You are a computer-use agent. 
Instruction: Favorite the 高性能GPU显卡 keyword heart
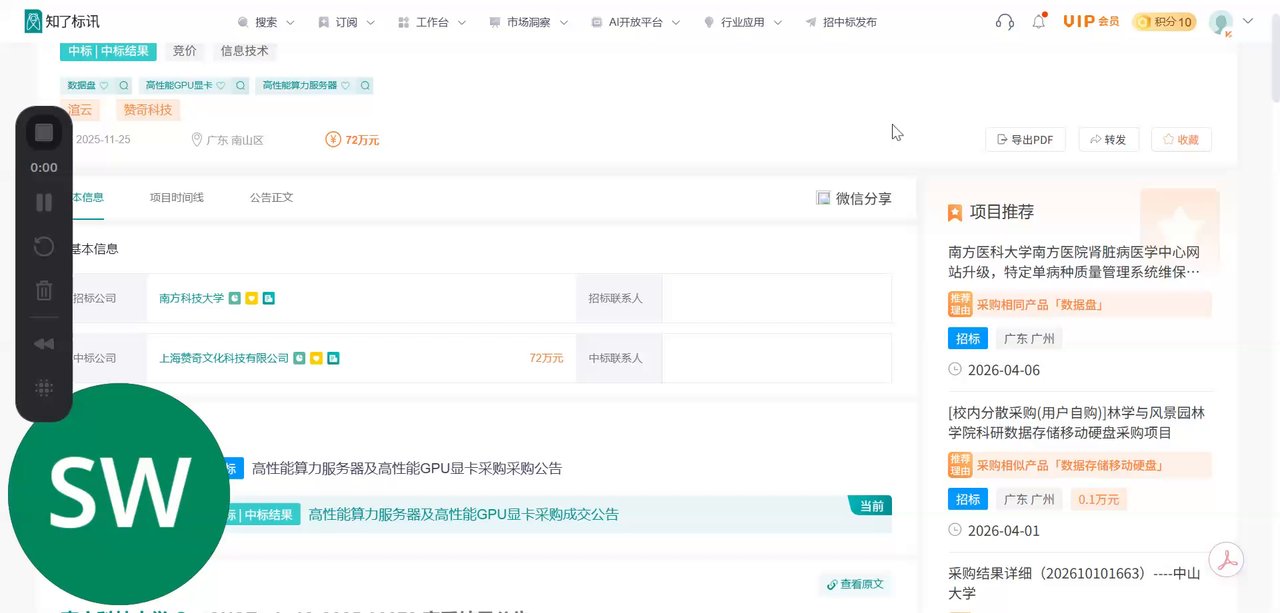click(x=222, y=86)
